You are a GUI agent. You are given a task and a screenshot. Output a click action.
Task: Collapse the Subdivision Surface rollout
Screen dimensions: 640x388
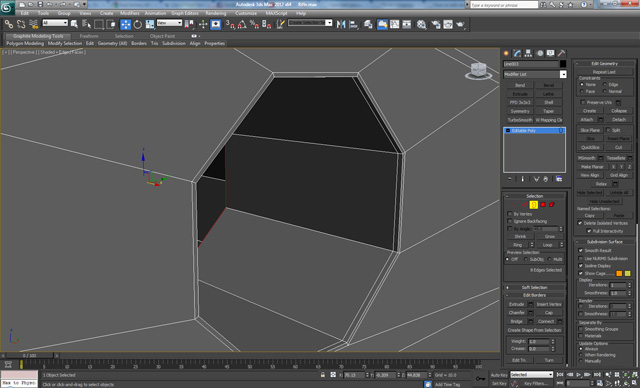(x=604, y=242)
